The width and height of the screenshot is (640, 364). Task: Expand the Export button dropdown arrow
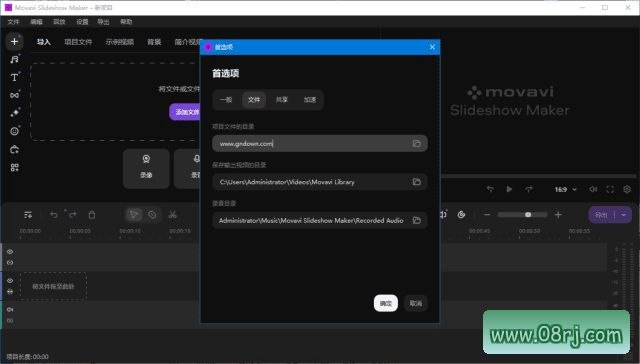pos(623,215)
